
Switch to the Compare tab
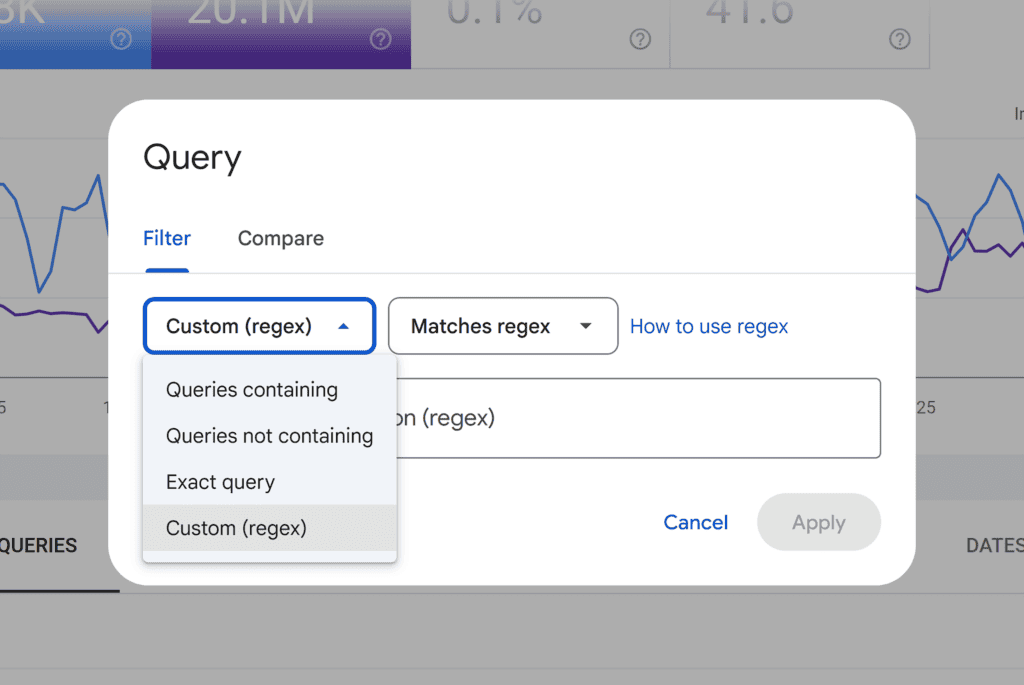[280, 238]
